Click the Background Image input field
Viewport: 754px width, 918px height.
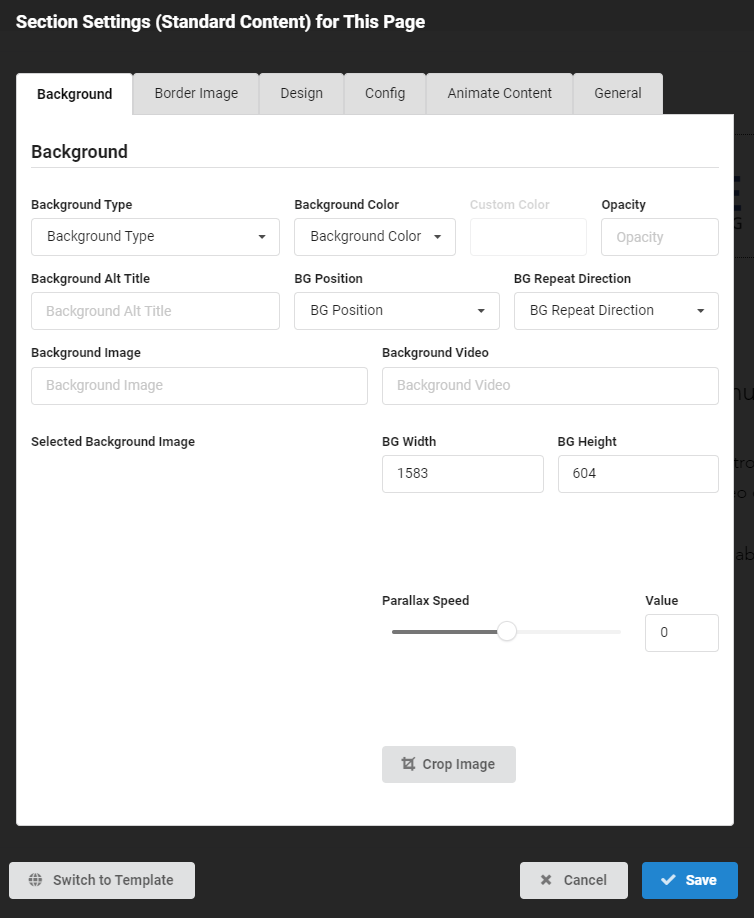click(x=199, y=386)
